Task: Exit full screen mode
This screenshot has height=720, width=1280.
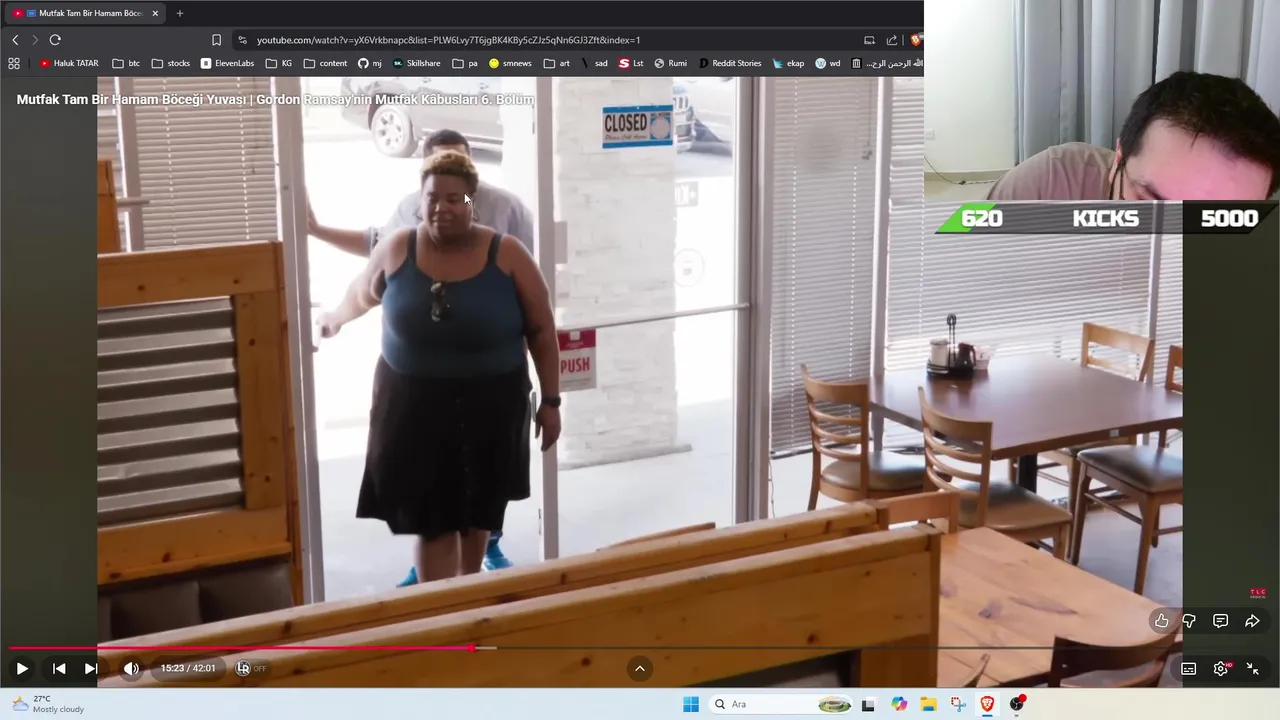Action: pos(1252,669)
